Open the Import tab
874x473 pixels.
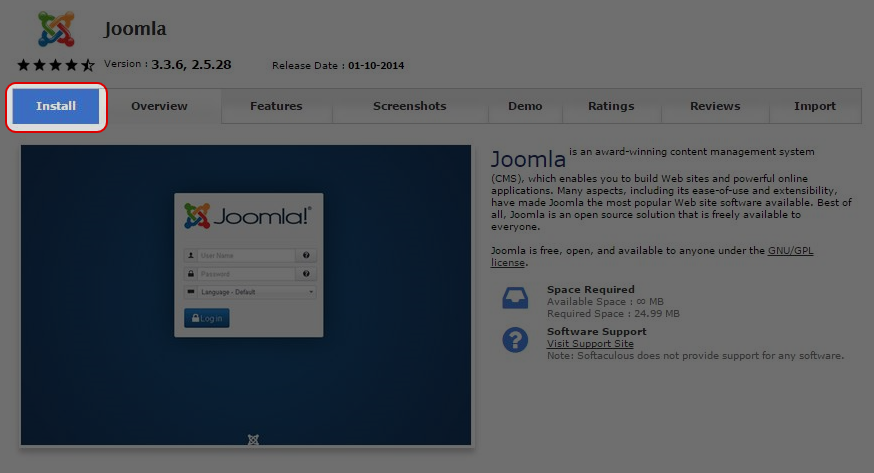pos(815,106)
